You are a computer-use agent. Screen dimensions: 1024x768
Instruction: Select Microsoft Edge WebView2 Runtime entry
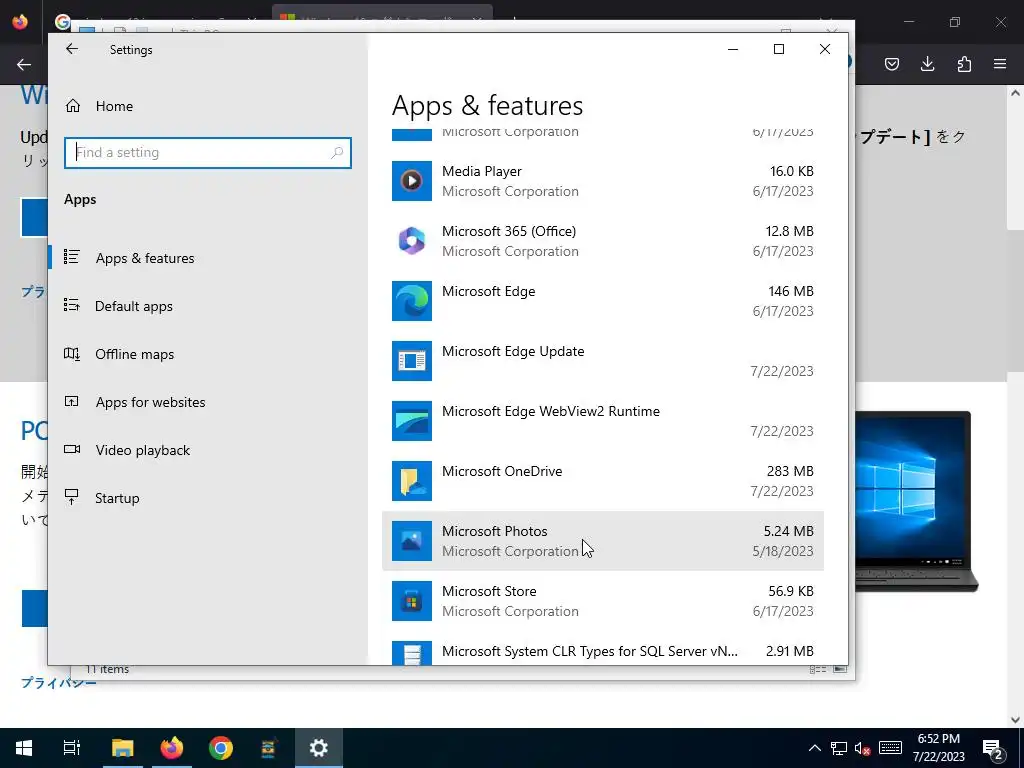[551, 411]
